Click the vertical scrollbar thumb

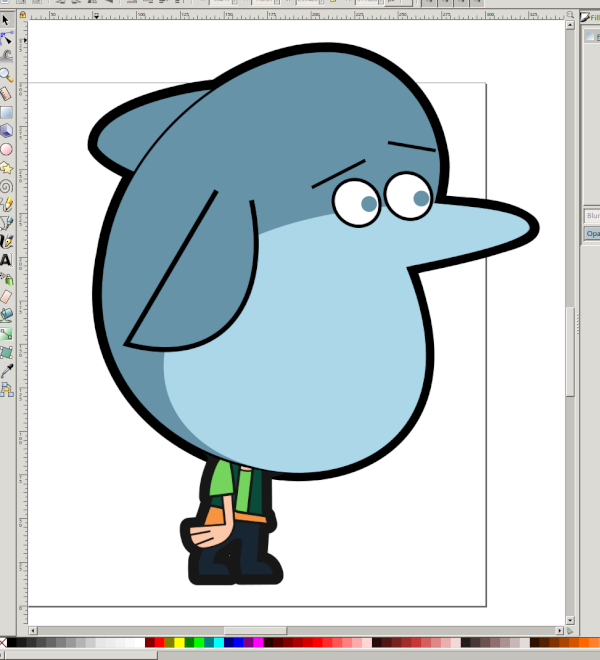[x=570, y=352]
